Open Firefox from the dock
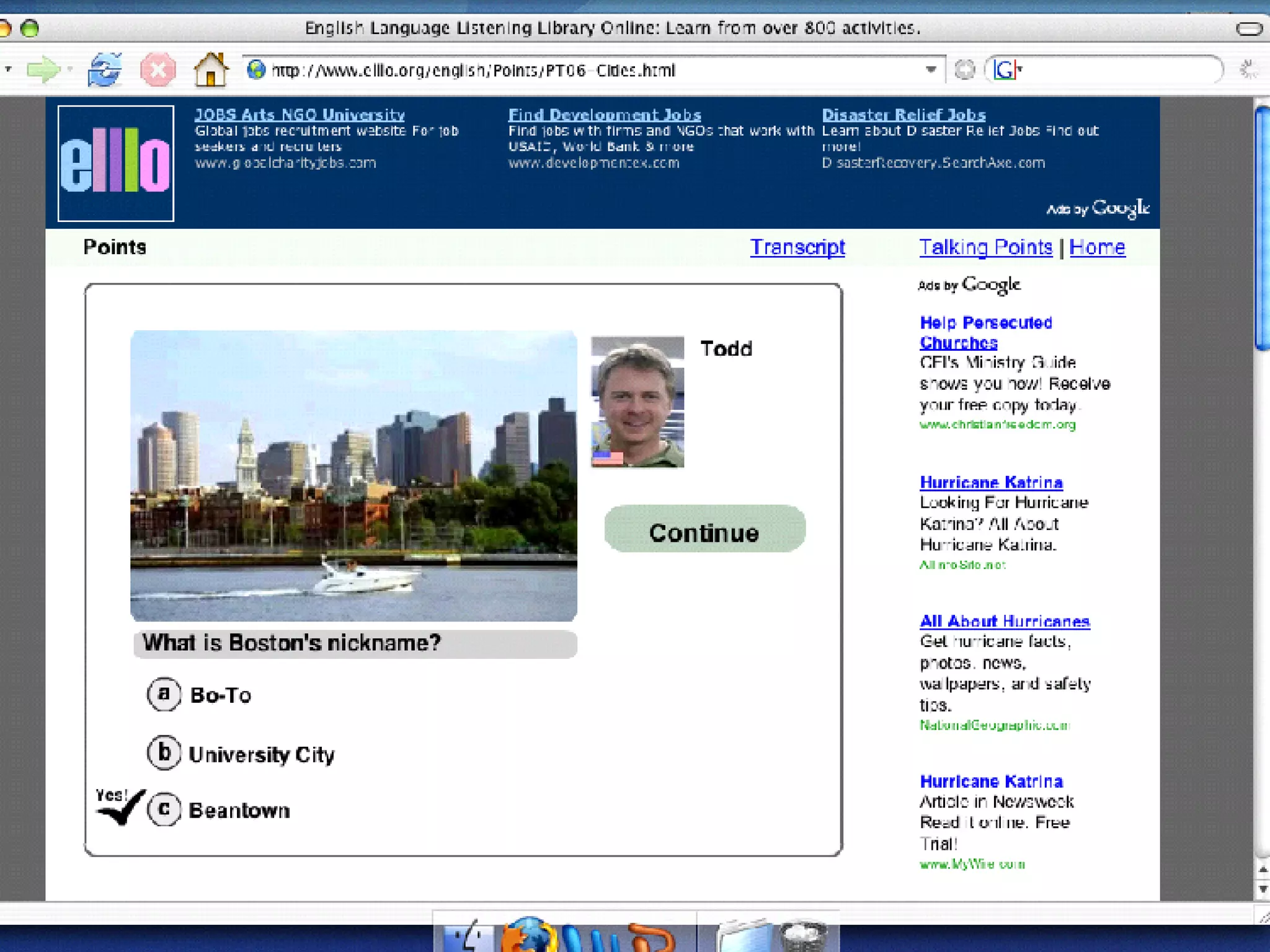1270x952 pixels. click(x=528, y=936)
